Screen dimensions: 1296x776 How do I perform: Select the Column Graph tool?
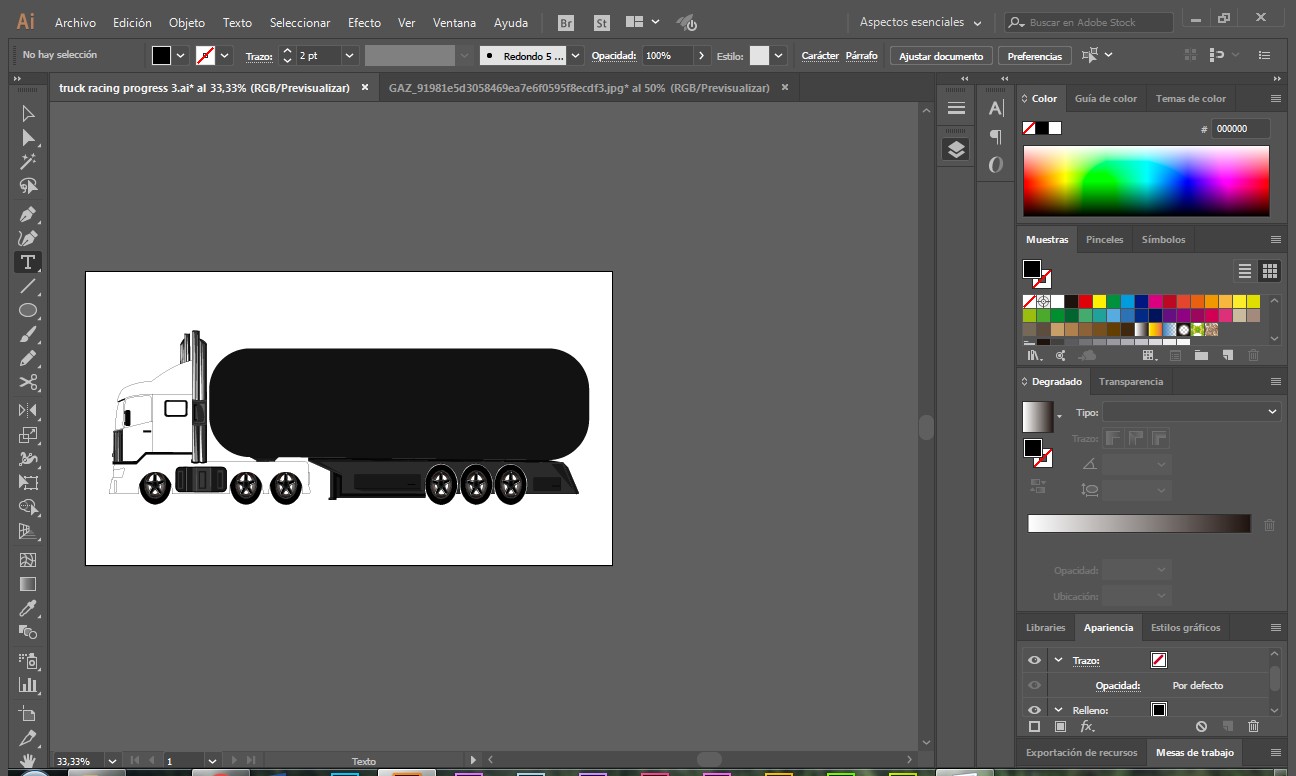pyautogui.click(x=28, y=685)
